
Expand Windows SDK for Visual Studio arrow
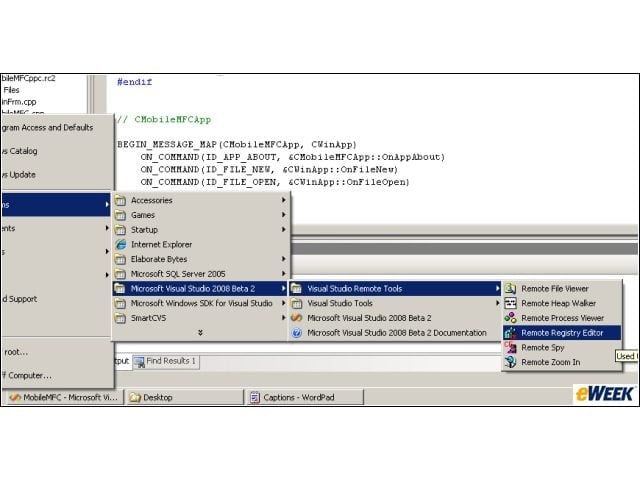[283, 303]
